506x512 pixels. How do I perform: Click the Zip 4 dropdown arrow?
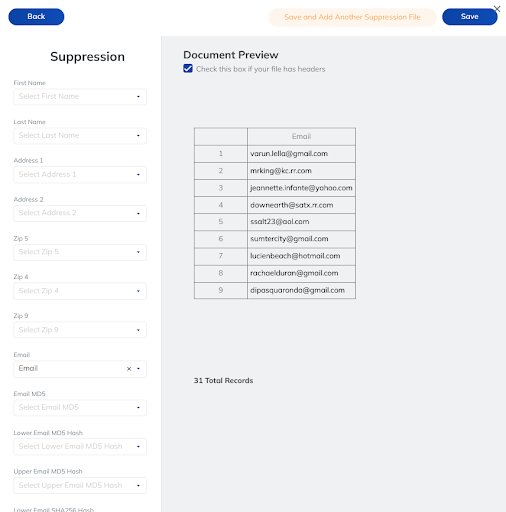pos(138,291)
